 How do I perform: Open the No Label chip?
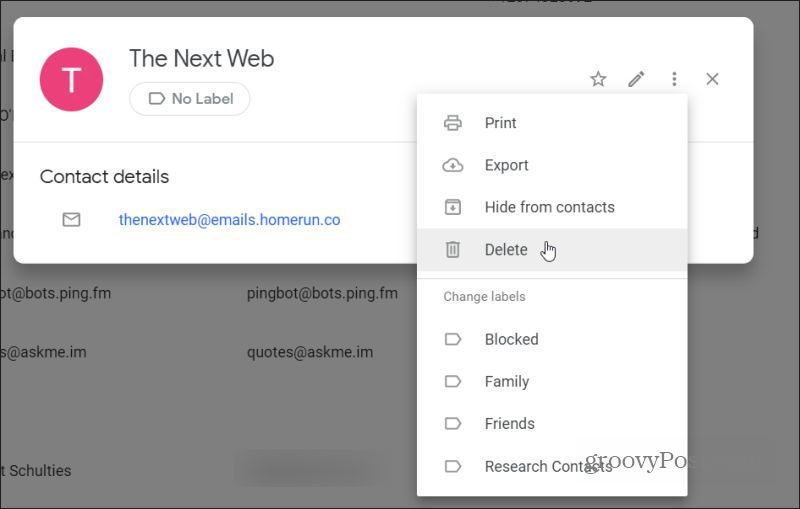tap(190, 98)
